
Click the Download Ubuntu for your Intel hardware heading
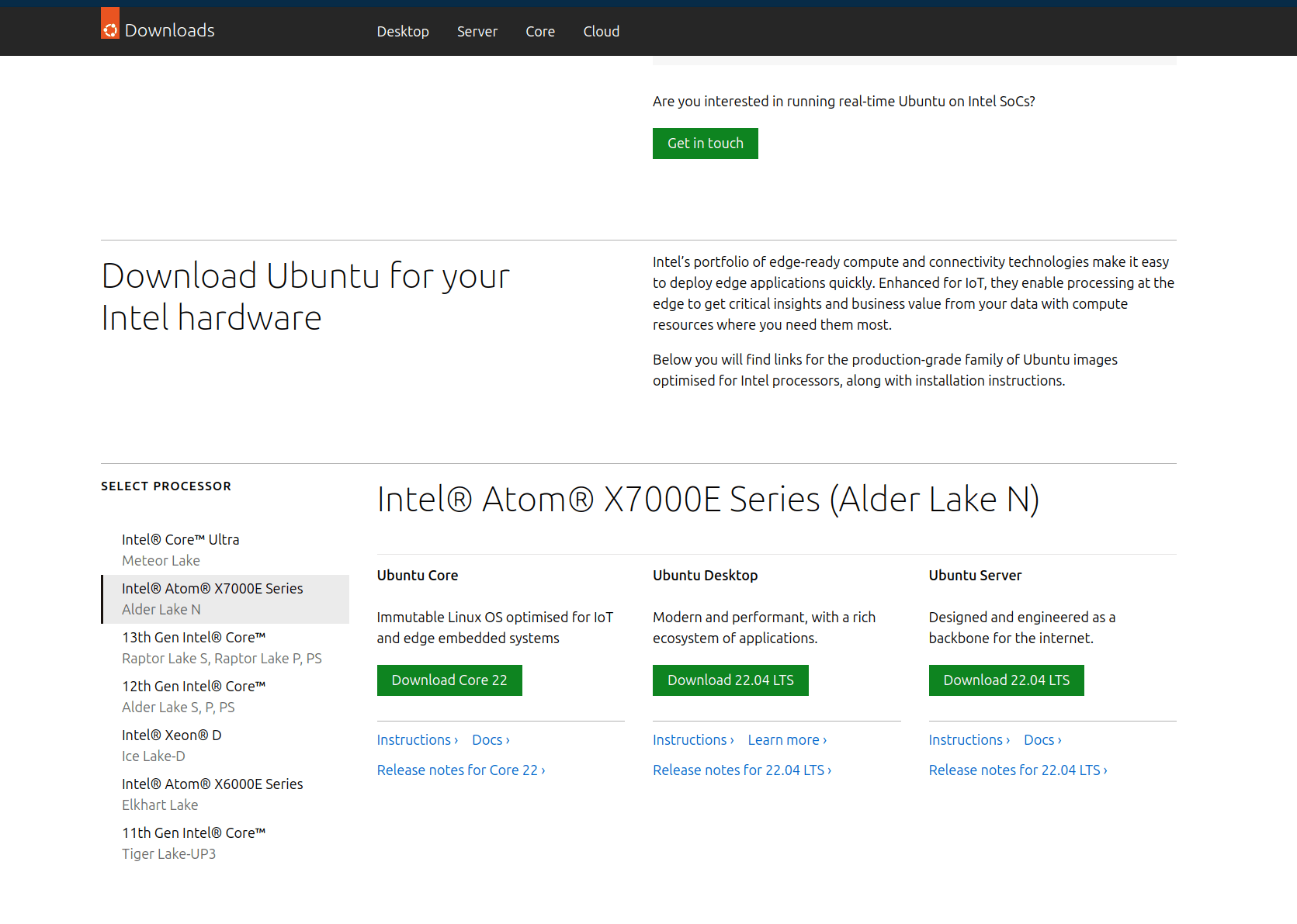pos(306,297)
